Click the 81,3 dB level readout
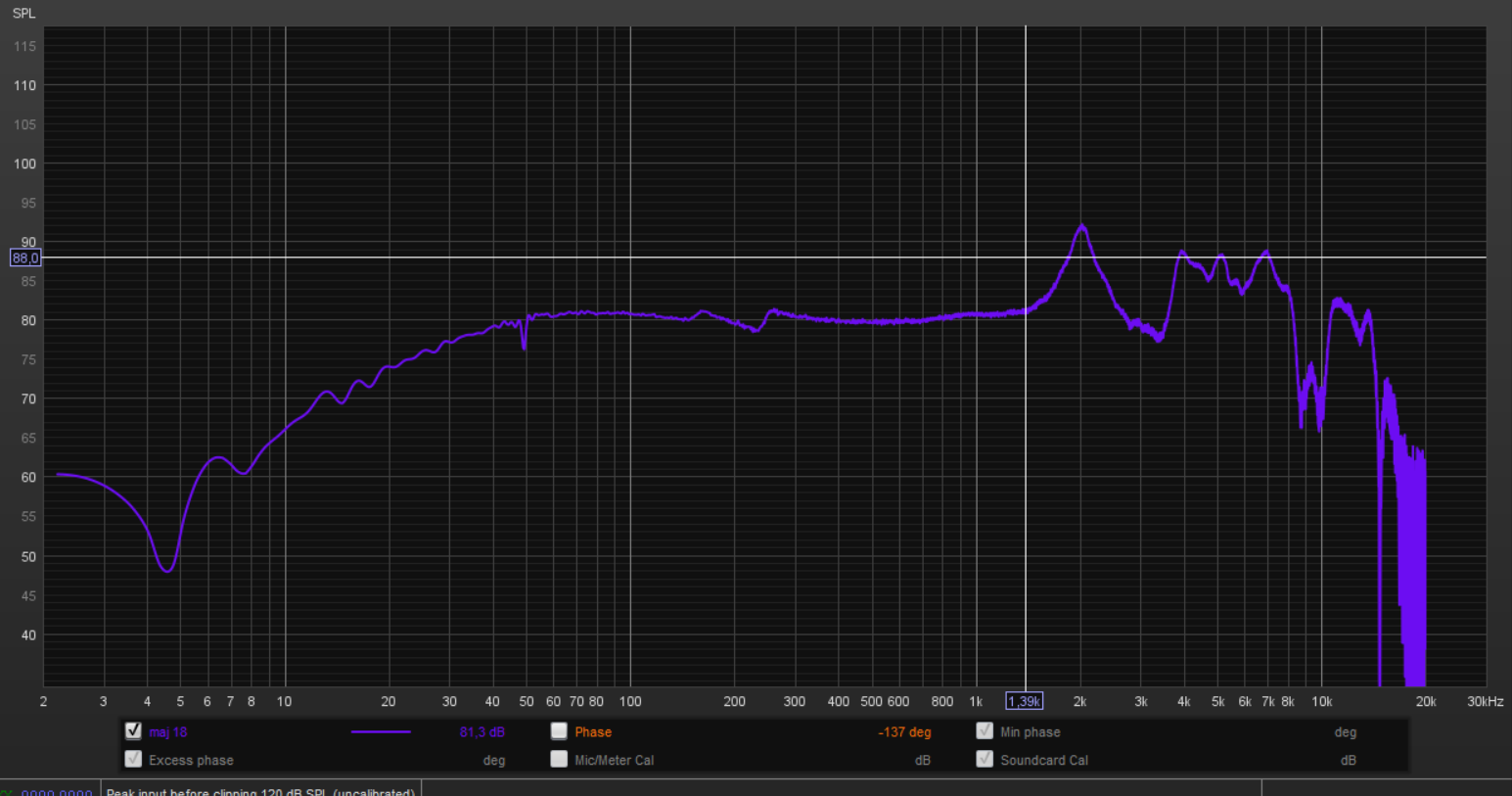 [482, 731]
